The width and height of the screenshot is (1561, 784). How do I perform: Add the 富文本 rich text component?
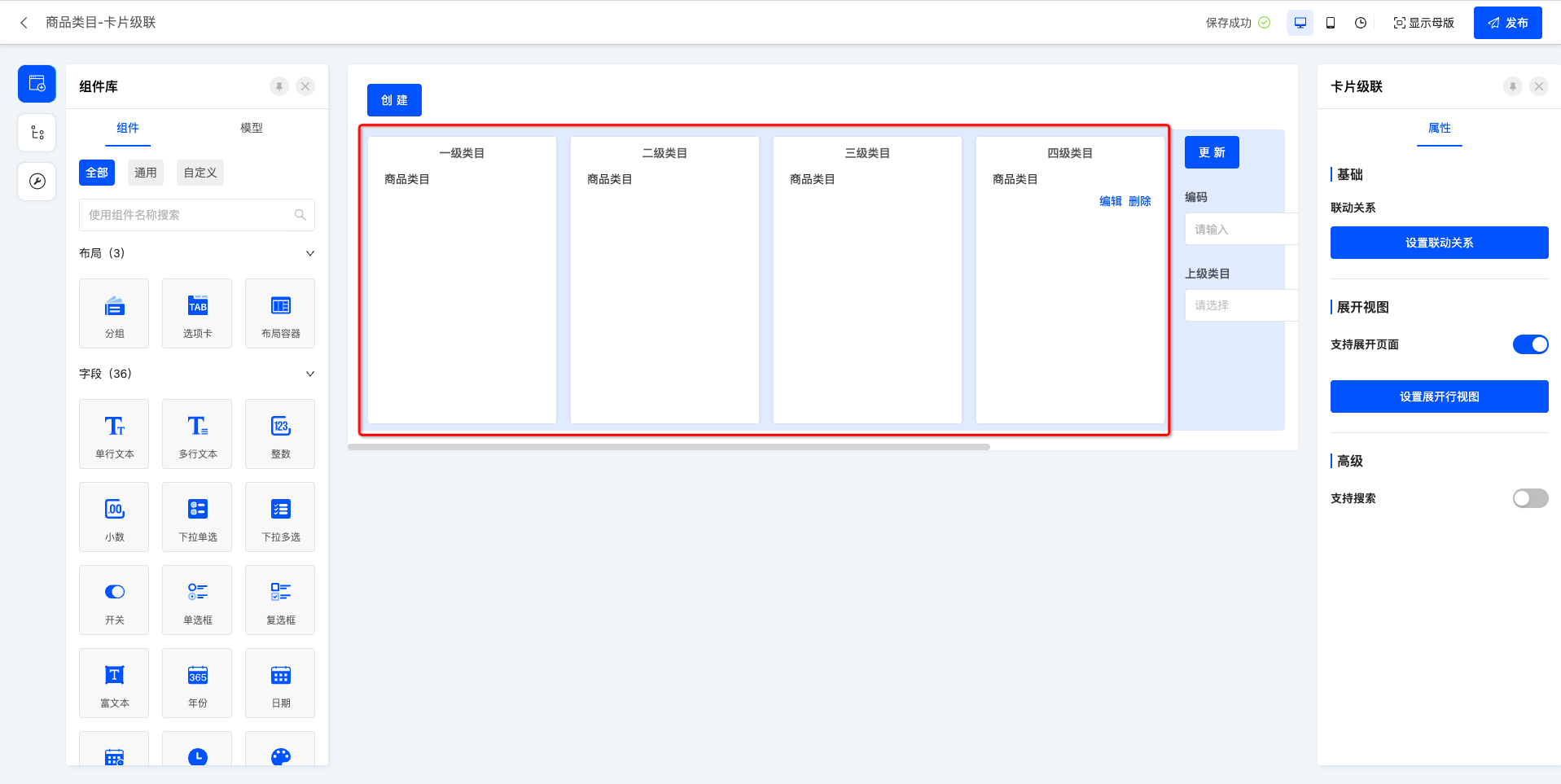[x=115, y=682]
